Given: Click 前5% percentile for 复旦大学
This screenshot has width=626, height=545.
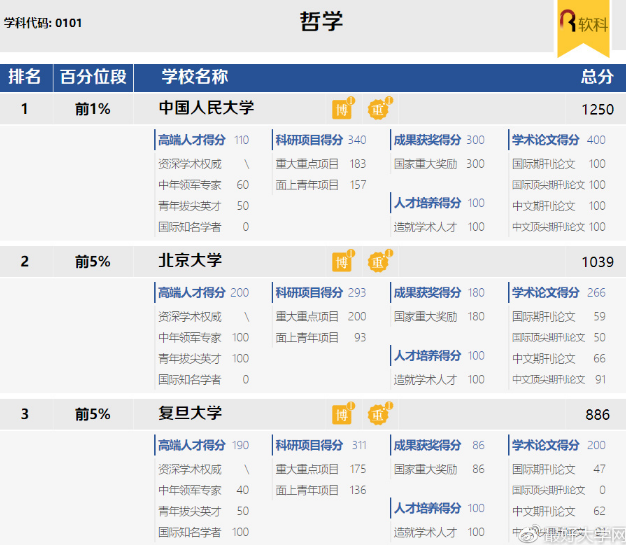Looking at the screenshot, I should [x=93, y=414].
